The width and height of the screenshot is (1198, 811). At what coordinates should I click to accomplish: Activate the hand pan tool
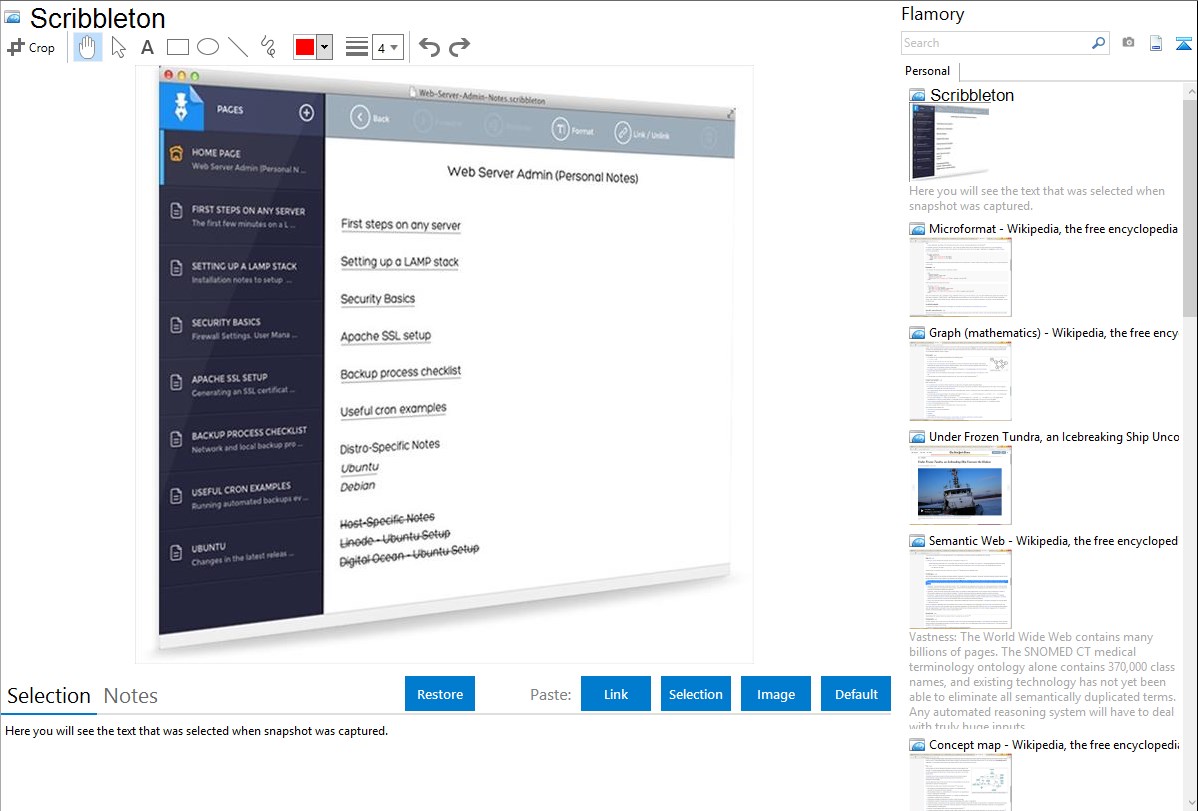[88, 47]
